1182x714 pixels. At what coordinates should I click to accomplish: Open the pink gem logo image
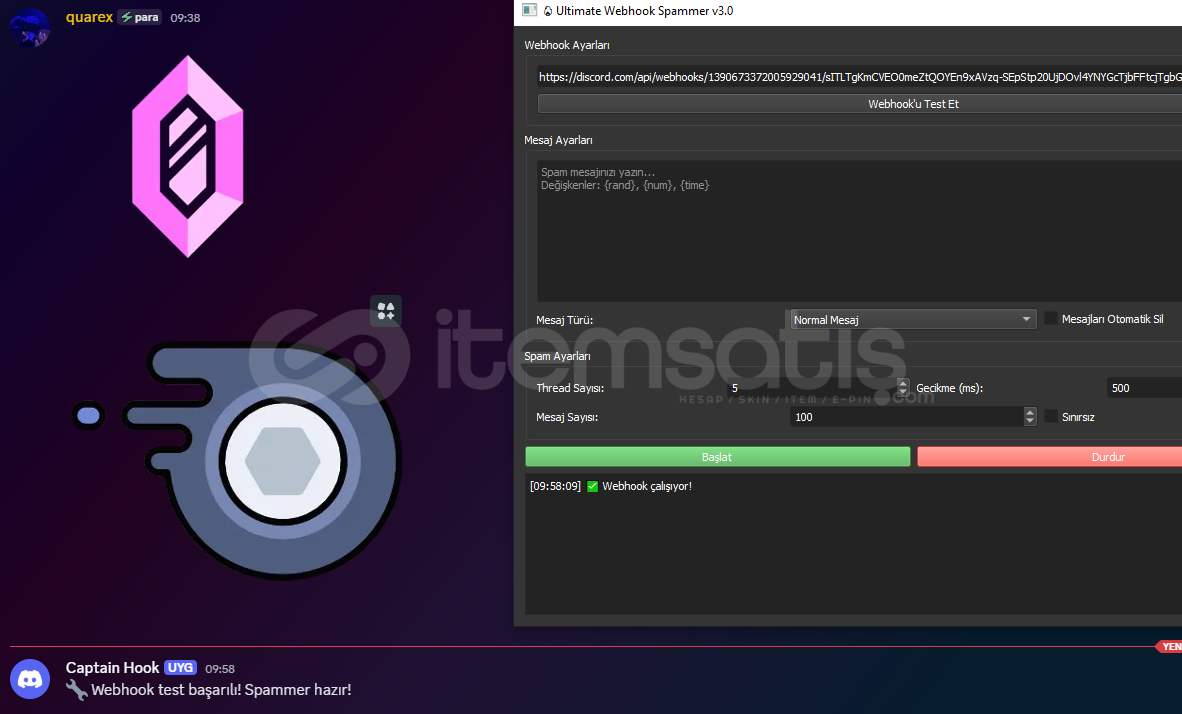pos(188,156)
